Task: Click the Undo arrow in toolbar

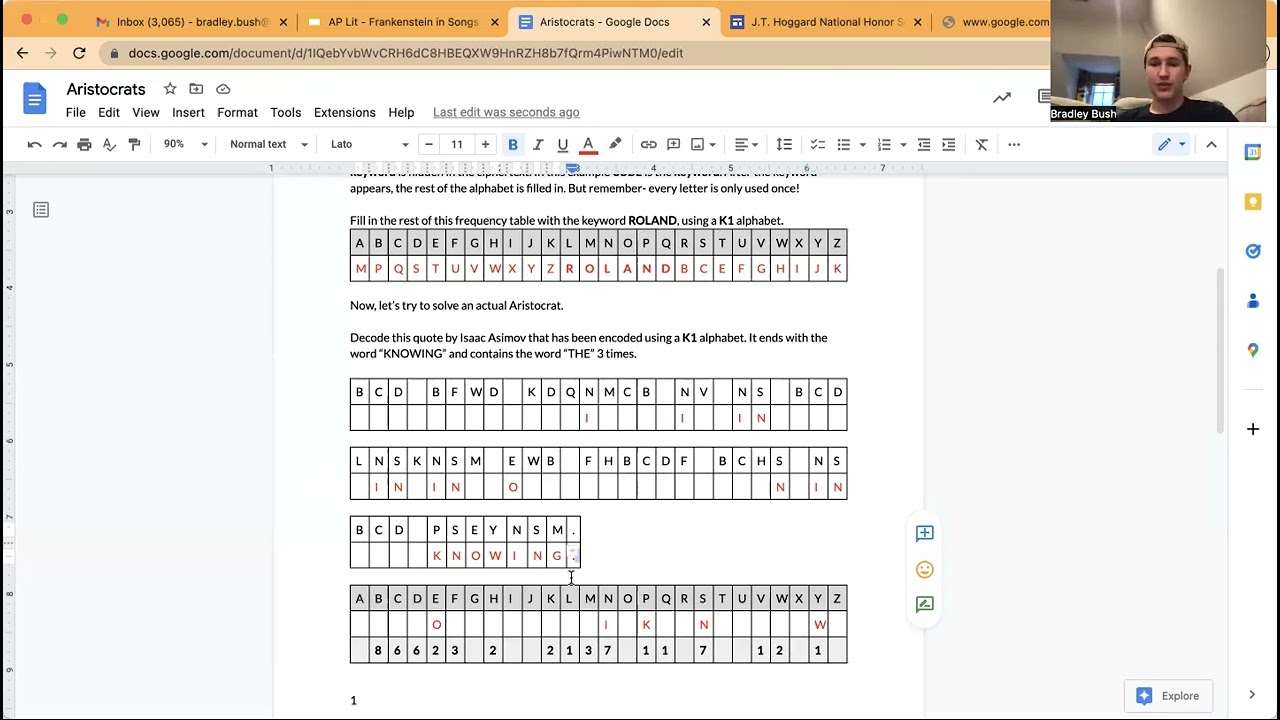Action: click(35, 145)
